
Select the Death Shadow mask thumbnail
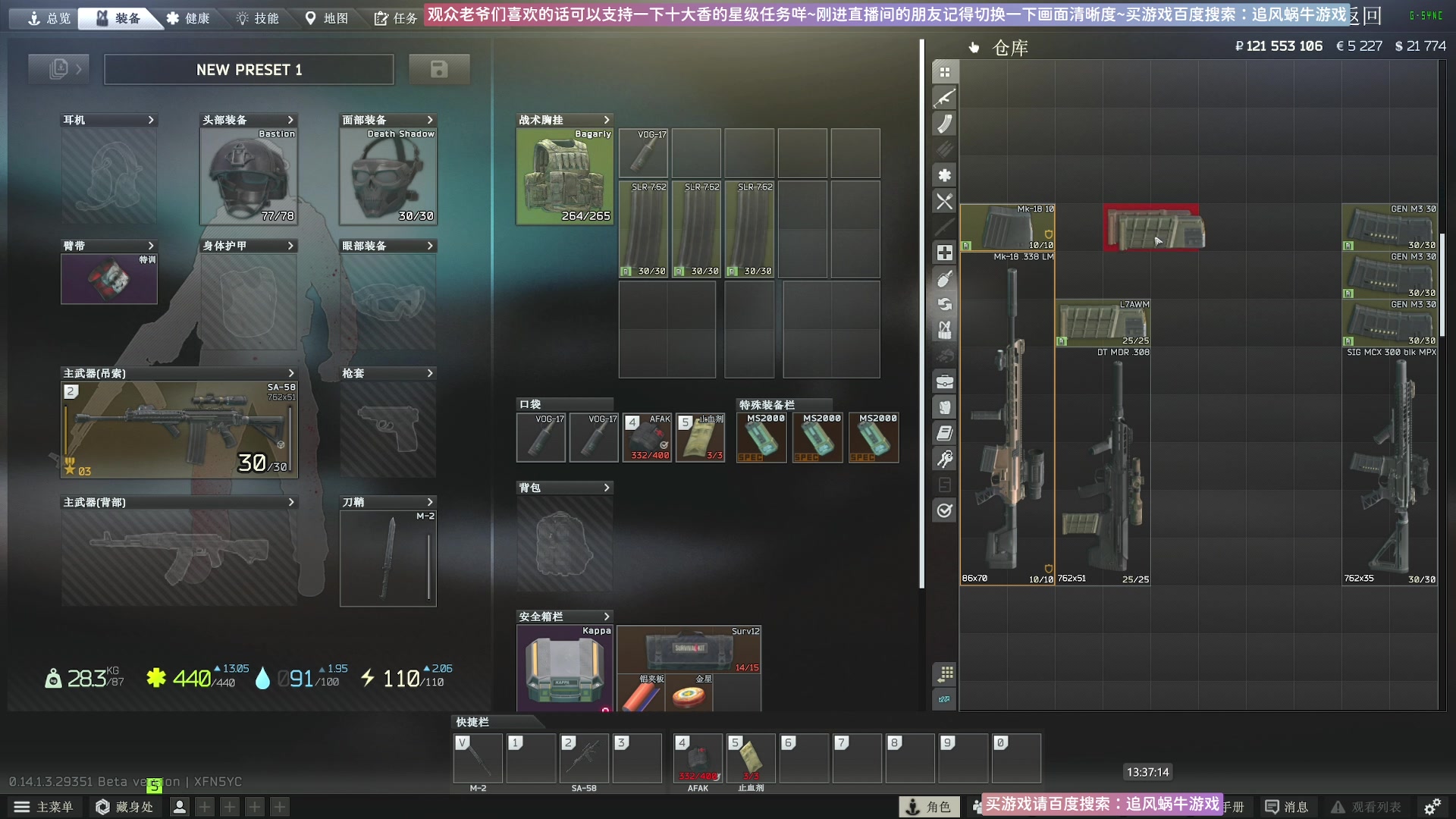[388, 177]
